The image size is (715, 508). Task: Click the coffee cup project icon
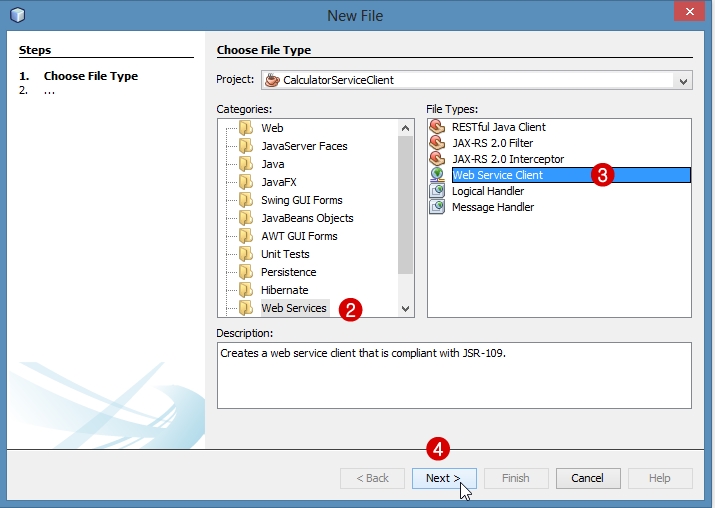[x=272, y=80]
